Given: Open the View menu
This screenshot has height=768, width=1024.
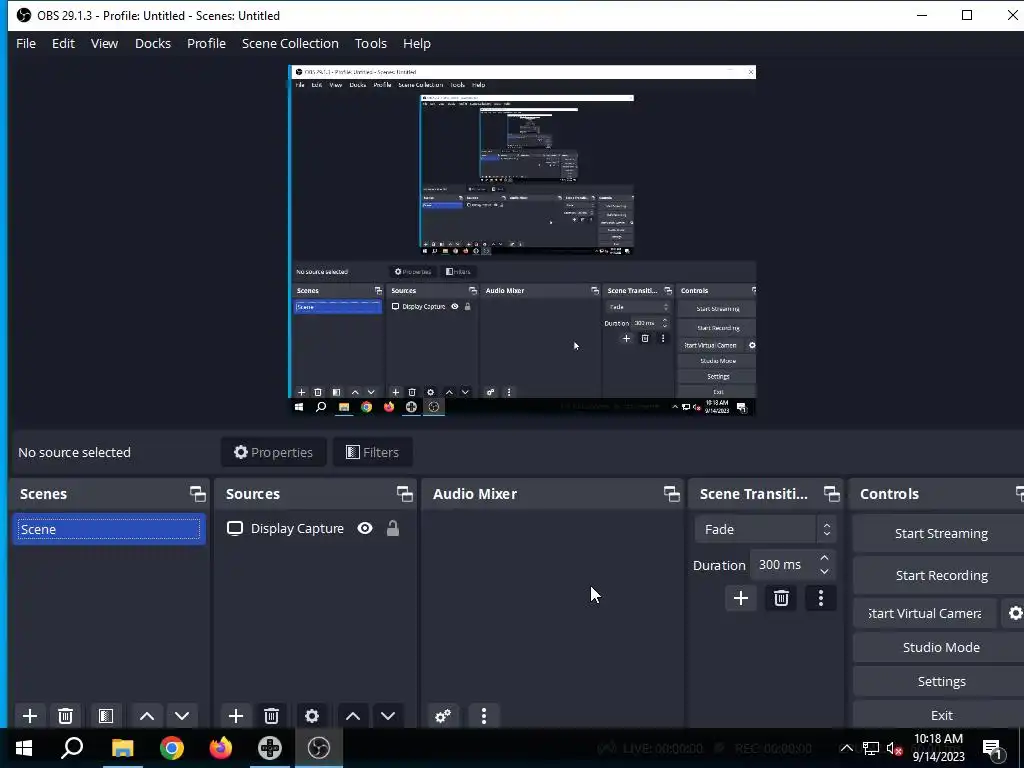Looking at the screenshot, I should coord(104,43).
